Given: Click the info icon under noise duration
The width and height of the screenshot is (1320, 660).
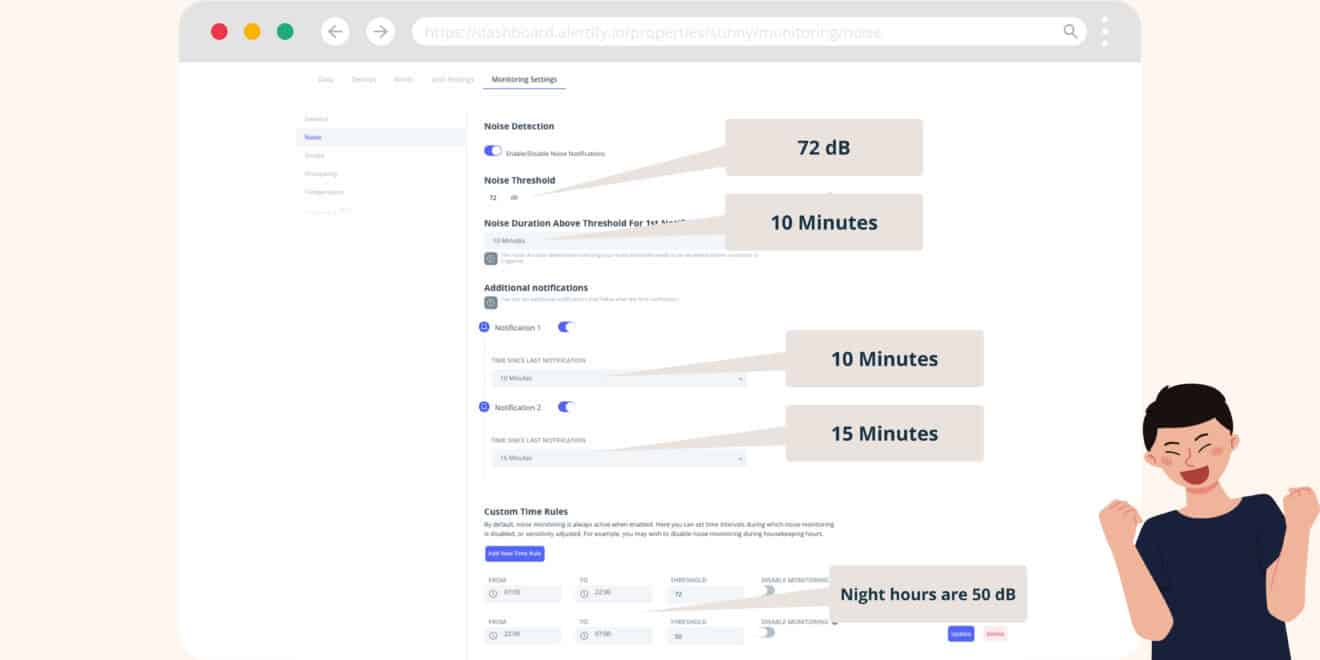Looking at the screenshot, I should click(491, 258).
